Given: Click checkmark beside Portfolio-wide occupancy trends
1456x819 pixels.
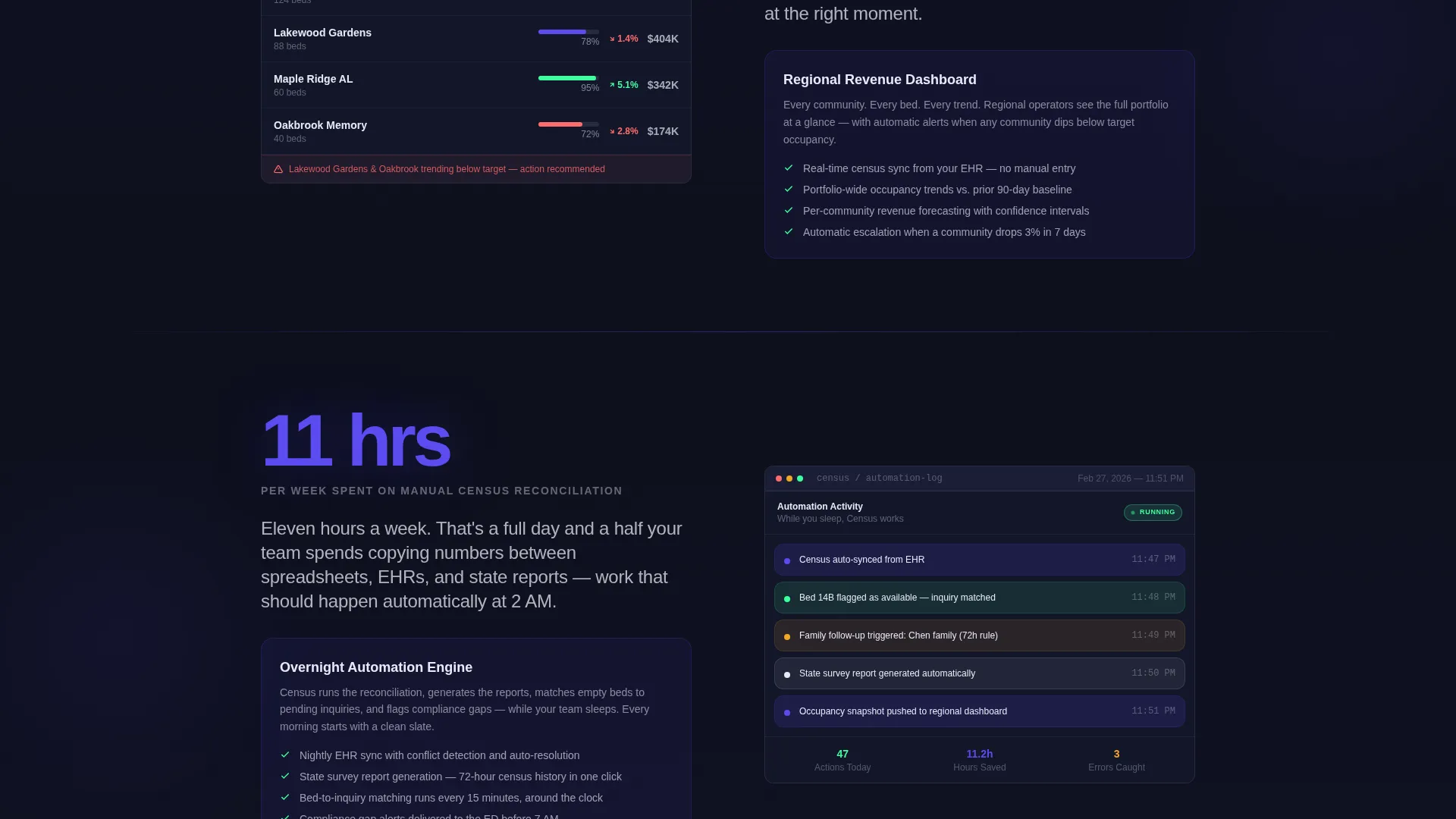Looking at the screenshot, I should (789, 190).
